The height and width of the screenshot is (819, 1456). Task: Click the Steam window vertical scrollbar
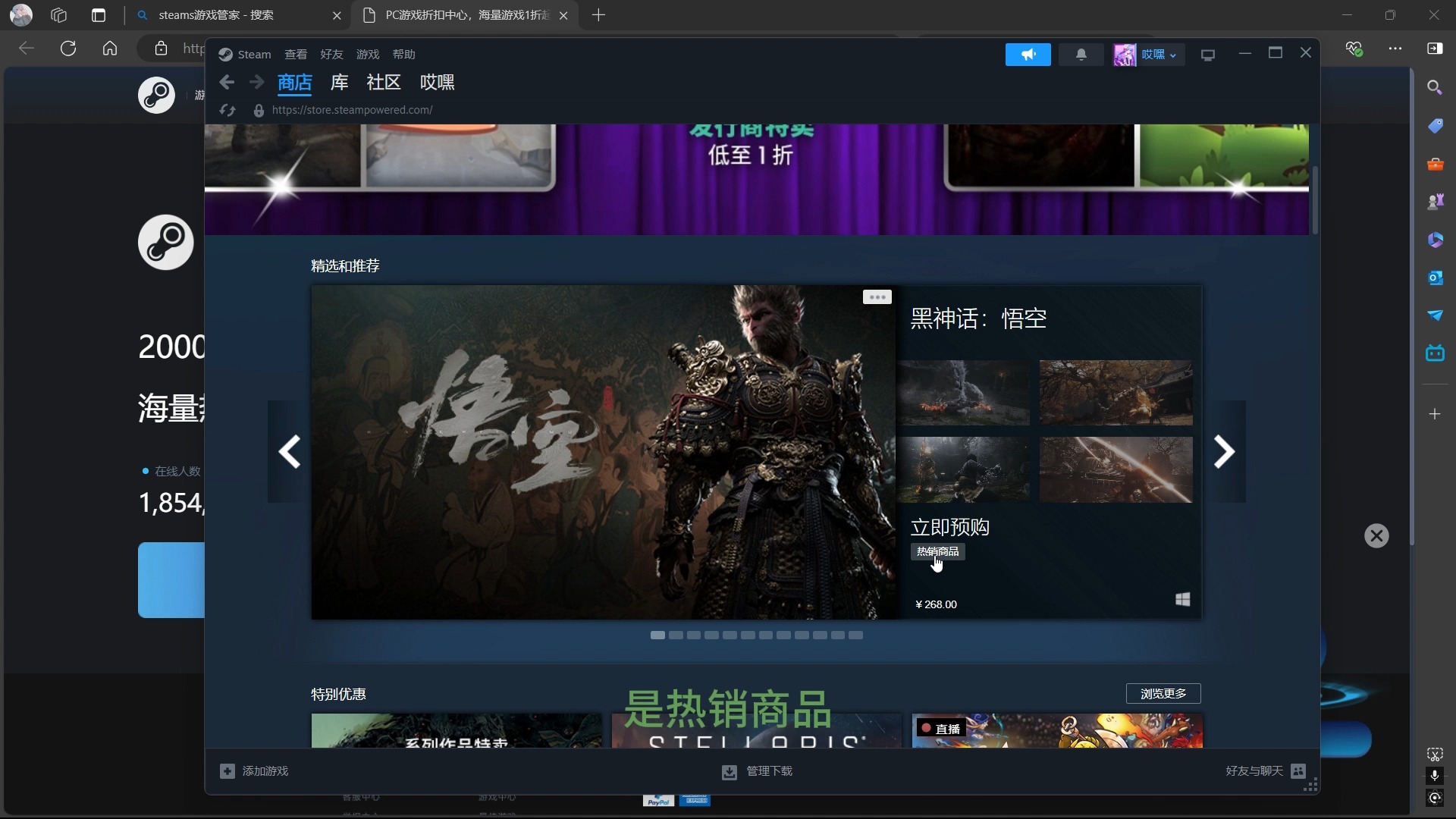pyautogui.click(x=1315, y=200)
